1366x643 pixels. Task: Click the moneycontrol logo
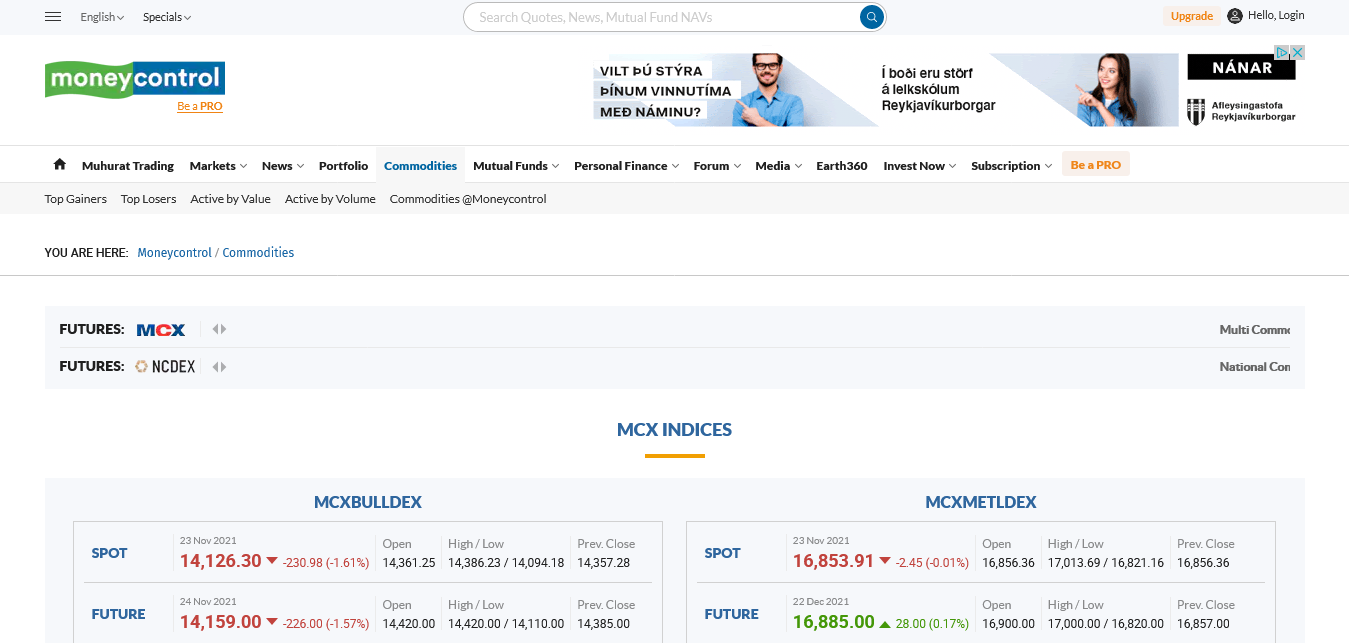(135, 78)
